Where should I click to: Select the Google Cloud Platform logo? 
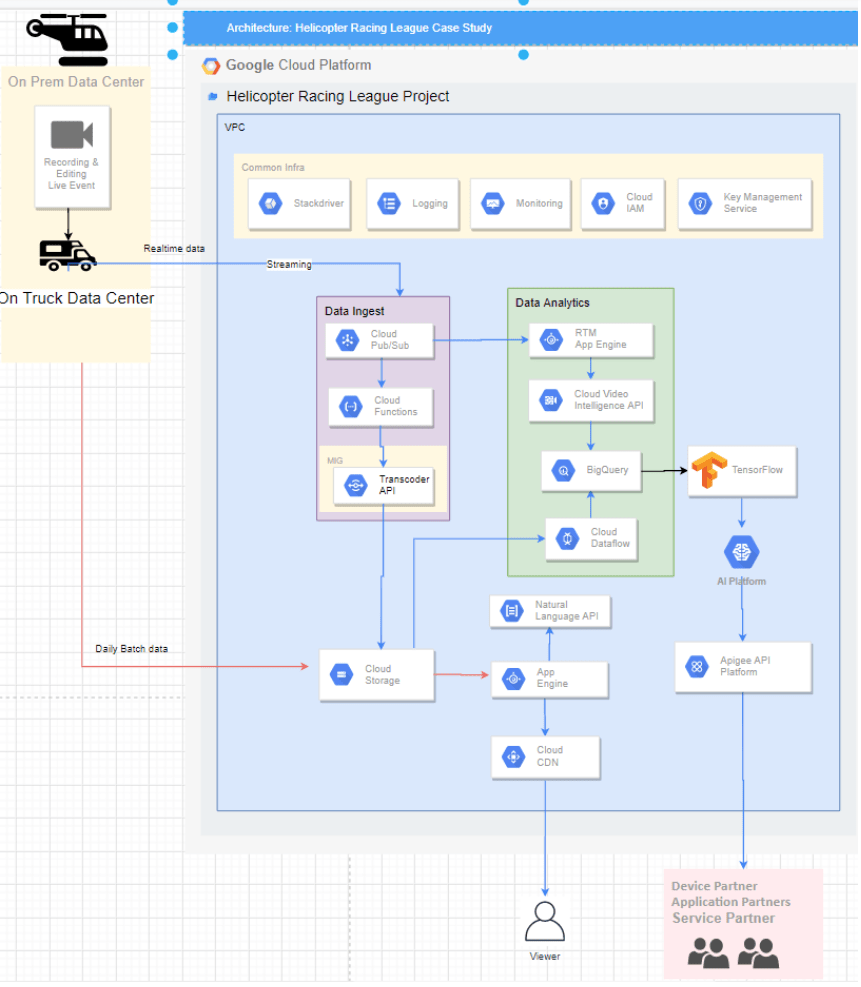211,65
